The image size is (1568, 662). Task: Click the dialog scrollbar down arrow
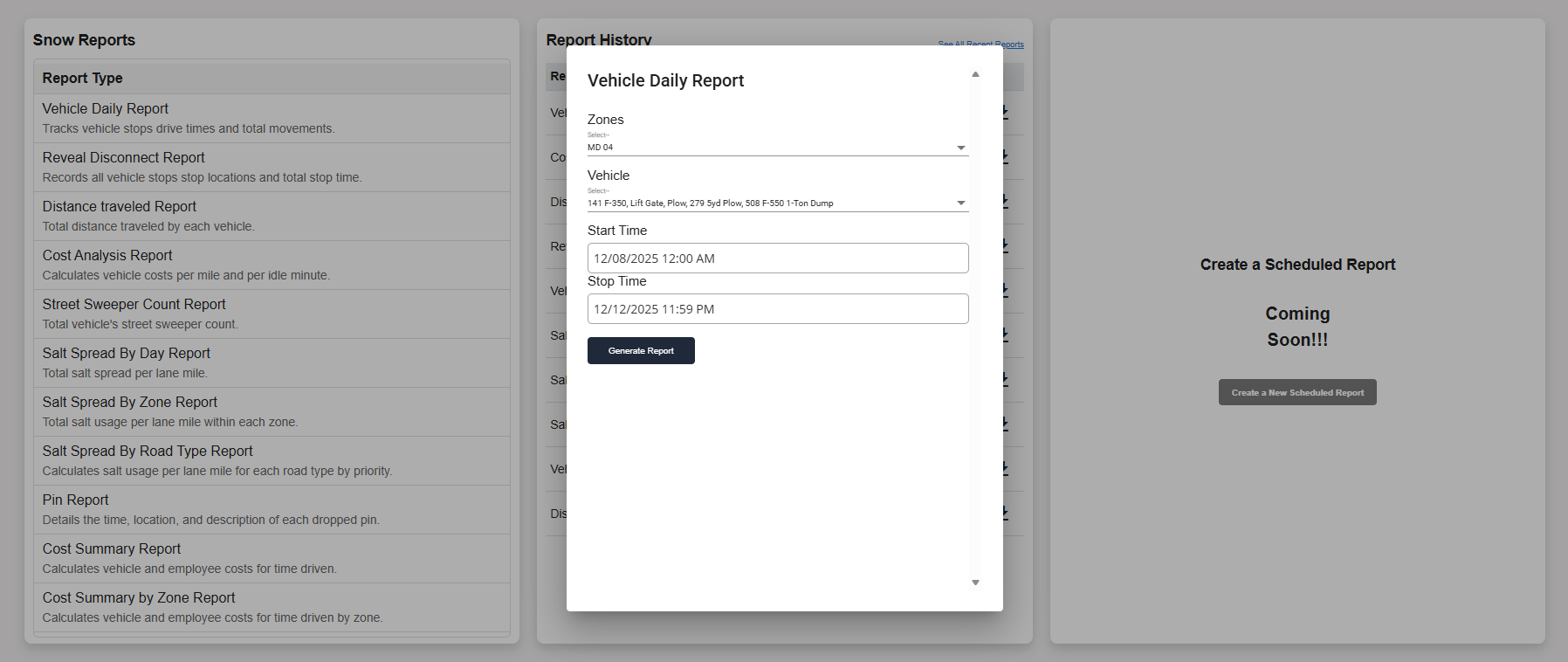click(975, 583)
